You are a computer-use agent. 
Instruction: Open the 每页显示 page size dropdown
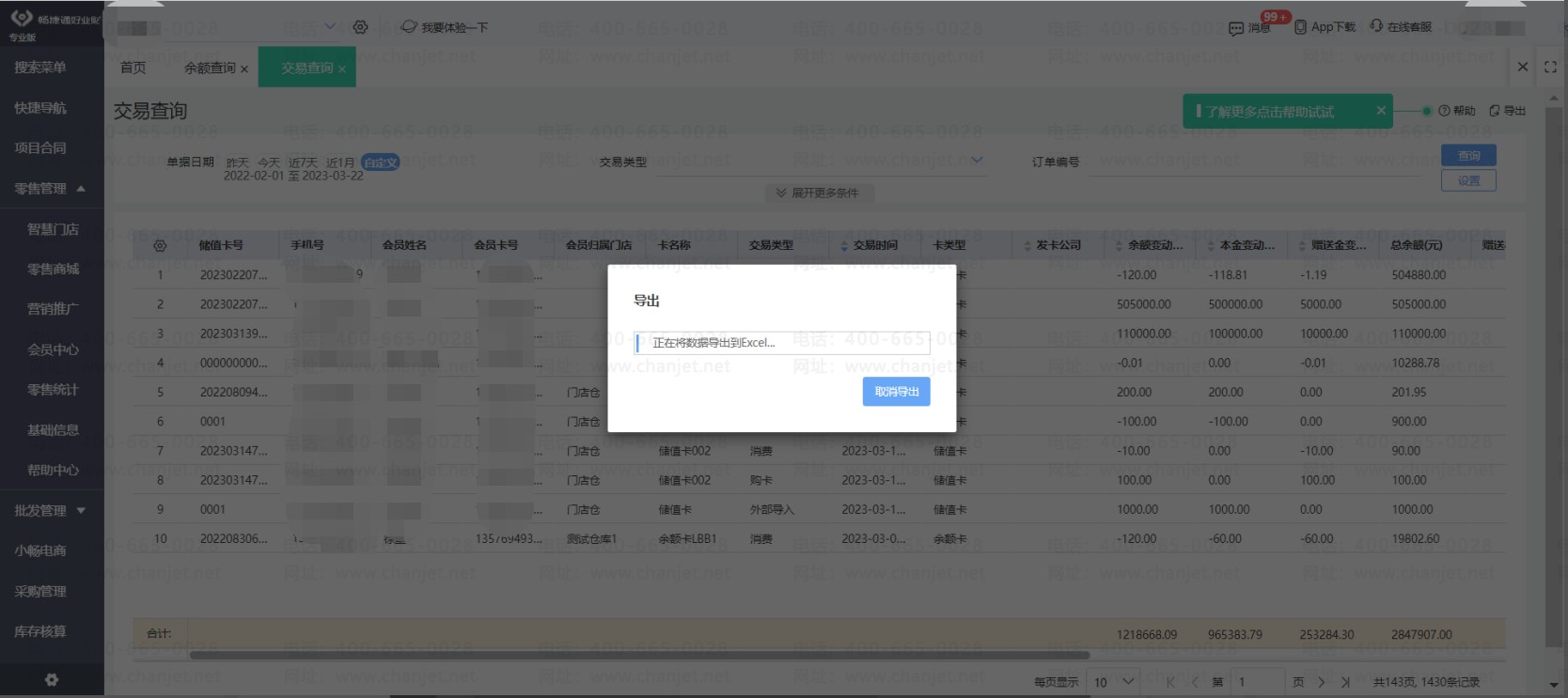pyautogui.click(x=1114, y=682)
